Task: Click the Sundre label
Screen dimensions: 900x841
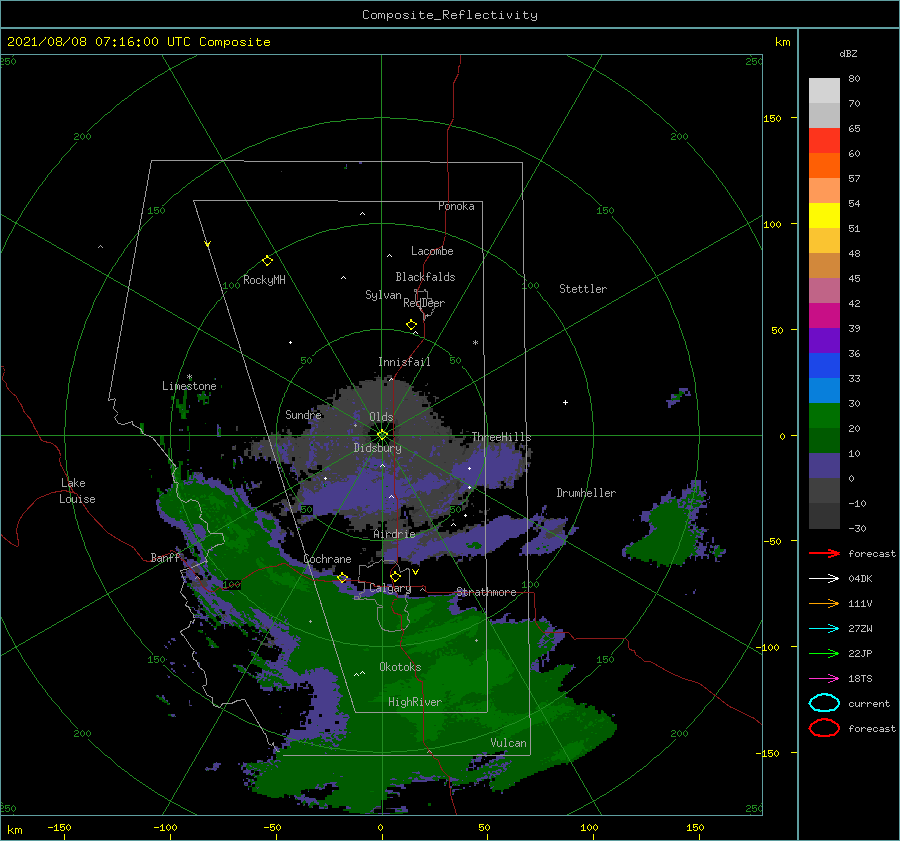Action: click(304, 414)
